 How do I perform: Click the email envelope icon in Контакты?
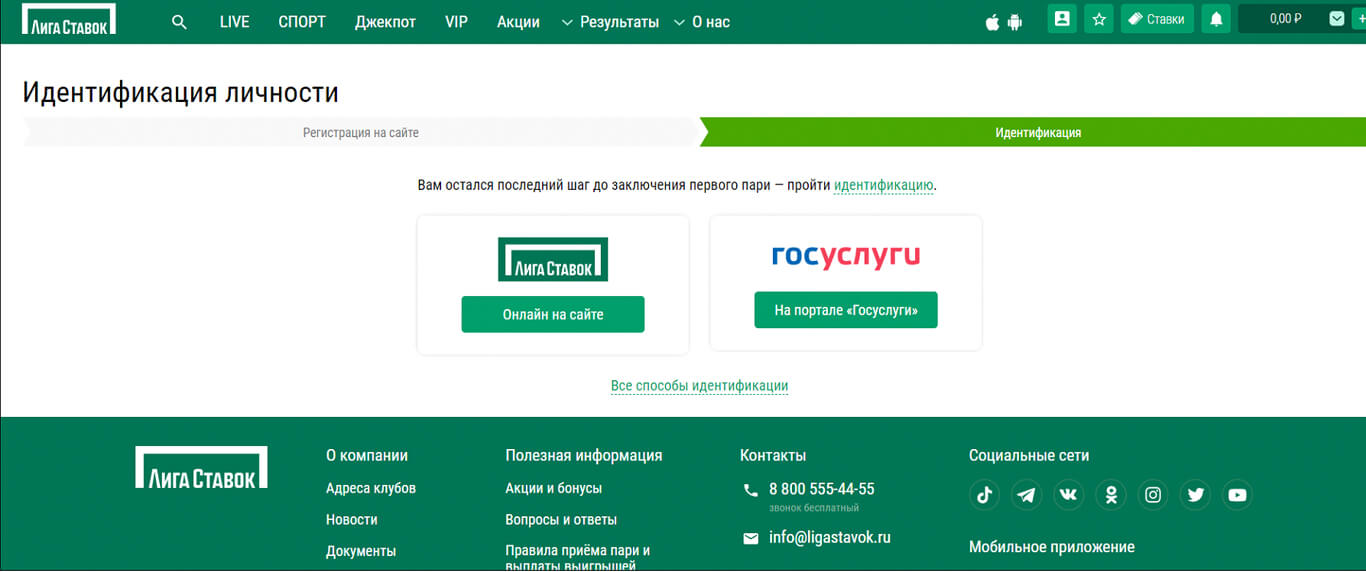tap(751, 538)
